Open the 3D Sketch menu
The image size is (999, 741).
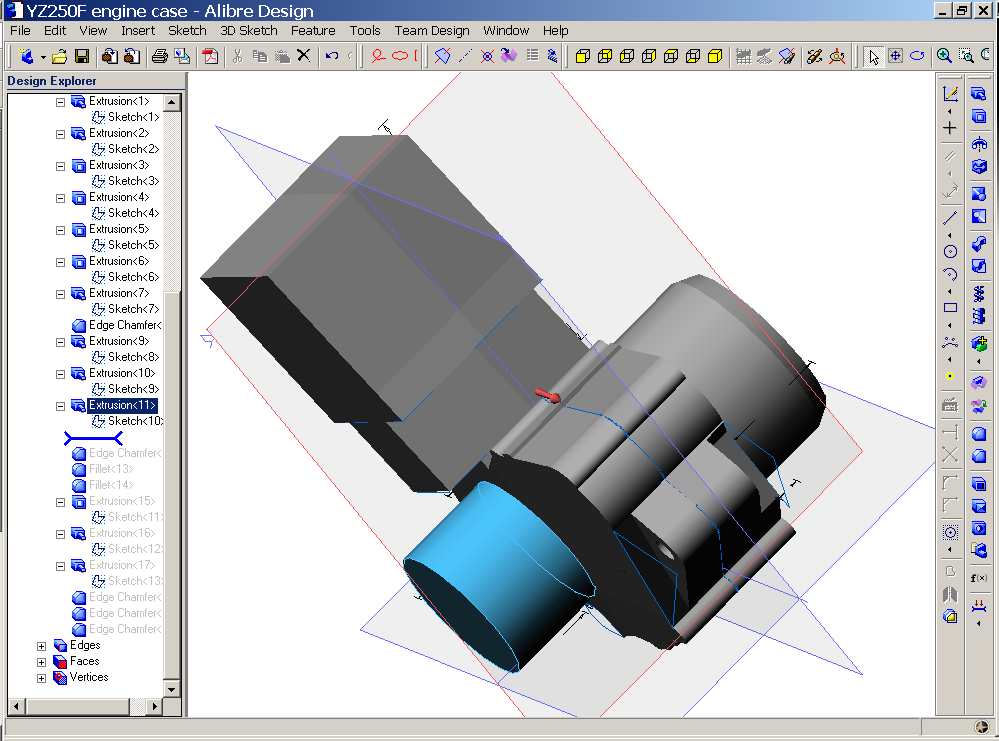point(248,31)
